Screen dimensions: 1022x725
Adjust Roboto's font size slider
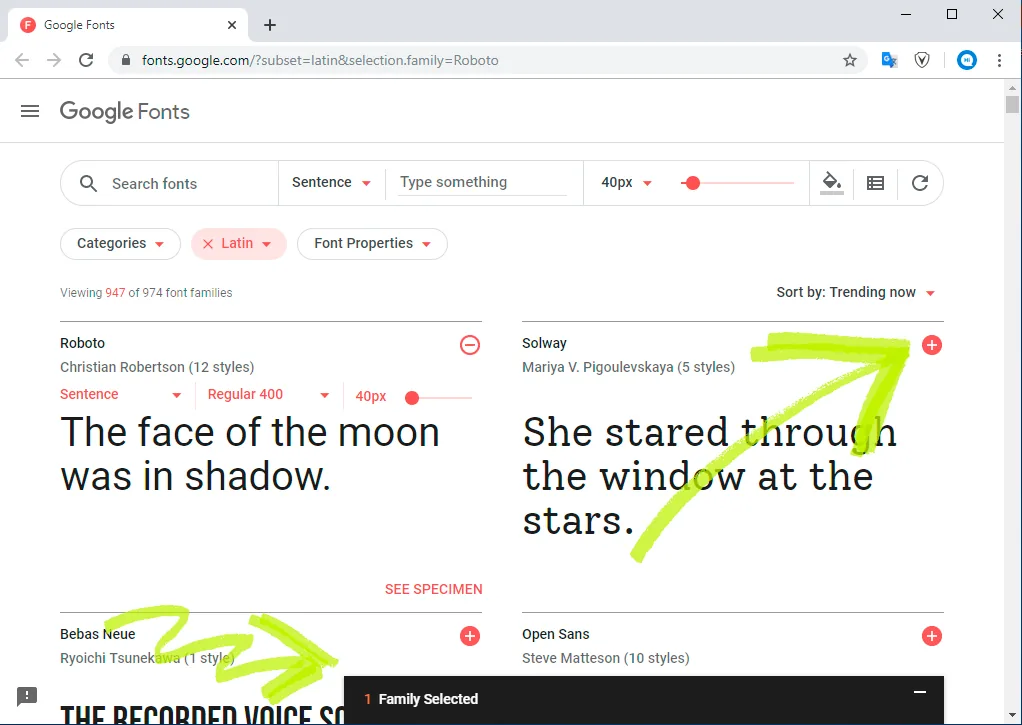(412, 398)
